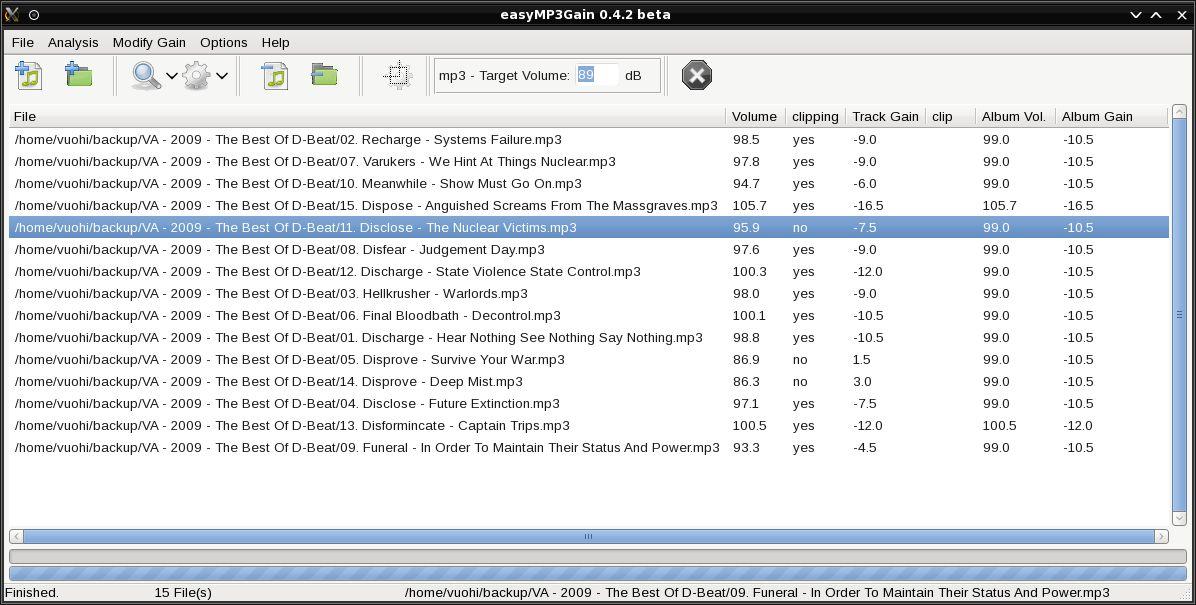Click the vertical scrollbar thumb
The image size is (1196, 605).
[1179, 314]
